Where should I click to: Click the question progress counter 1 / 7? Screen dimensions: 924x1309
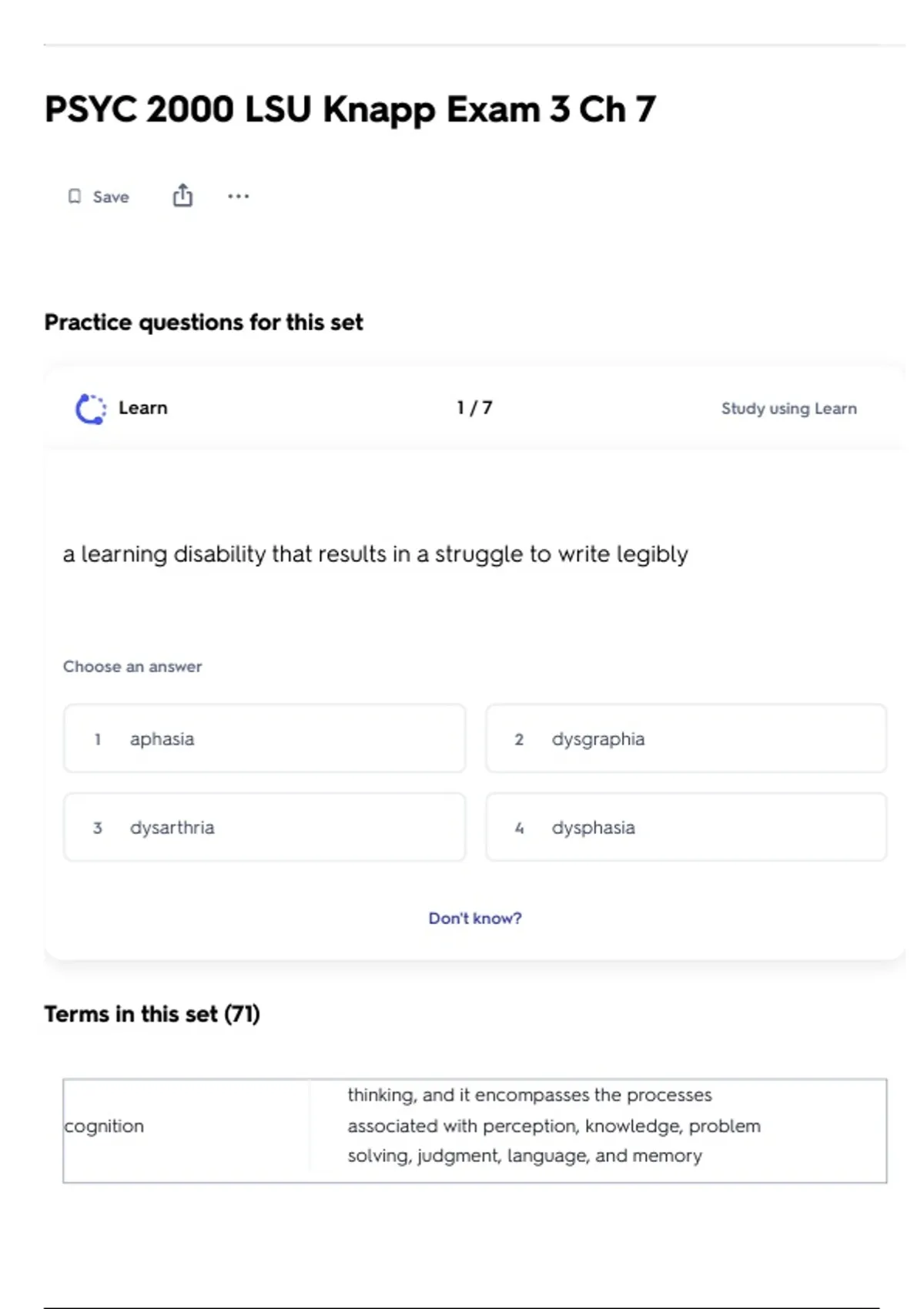pyautogui.click(x=474, y=407)
